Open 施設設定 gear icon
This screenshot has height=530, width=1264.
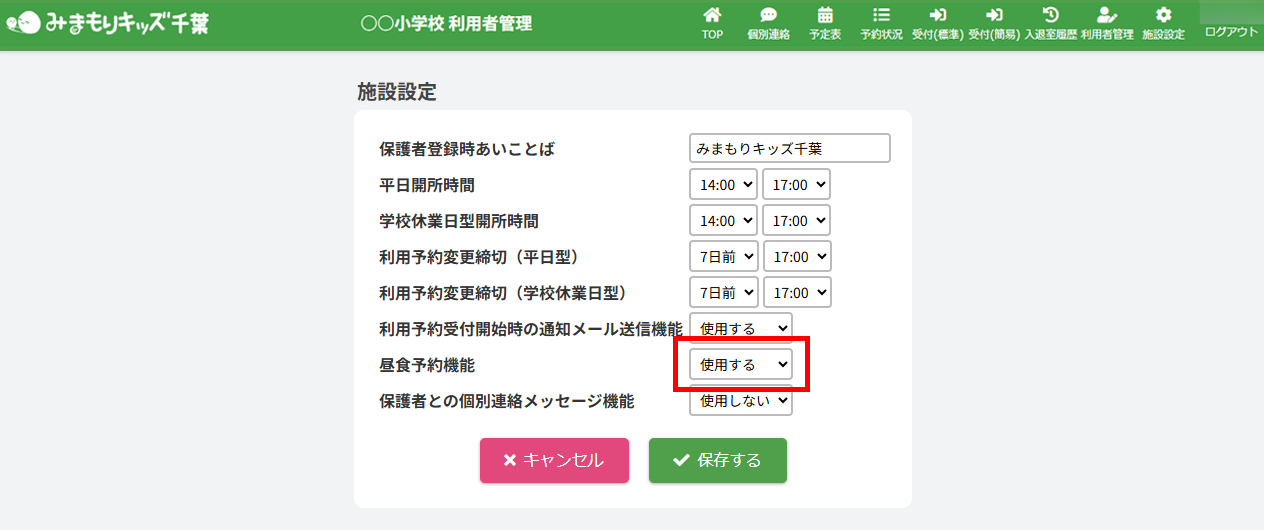coord(1163,16)
